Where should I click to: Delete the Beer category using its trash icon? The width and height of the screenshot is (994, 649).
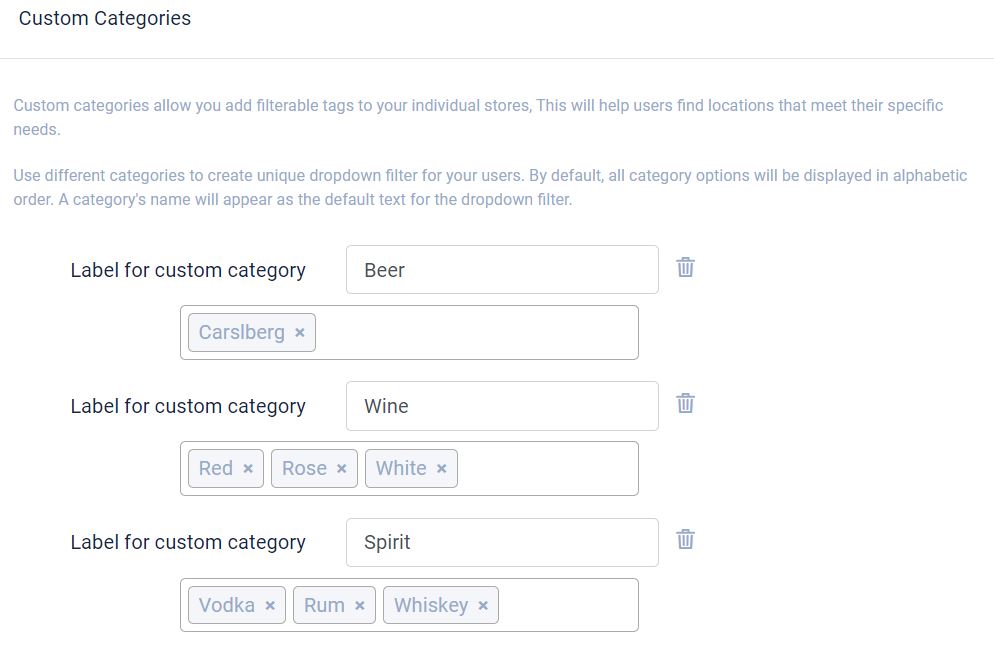coord(685,267)
